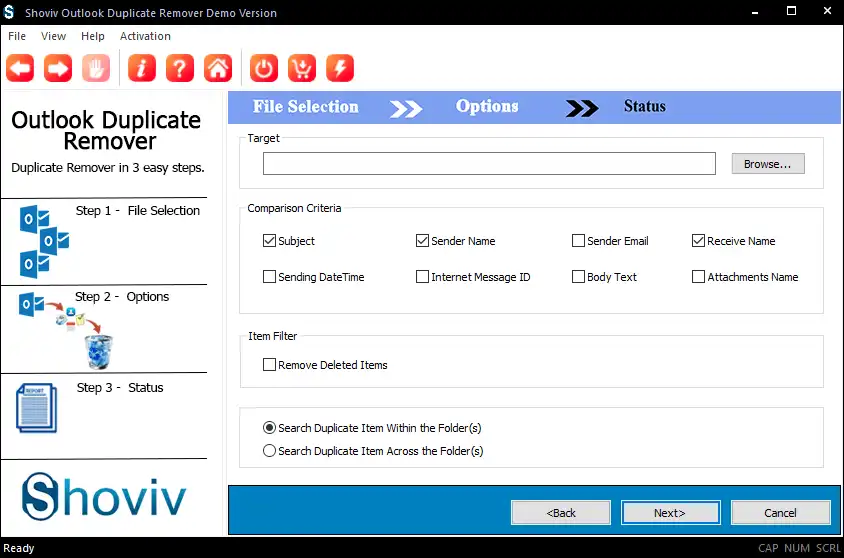The height and width of the screenshot is (558, 844).
Task: Open the Help menu
Action: 93,36
